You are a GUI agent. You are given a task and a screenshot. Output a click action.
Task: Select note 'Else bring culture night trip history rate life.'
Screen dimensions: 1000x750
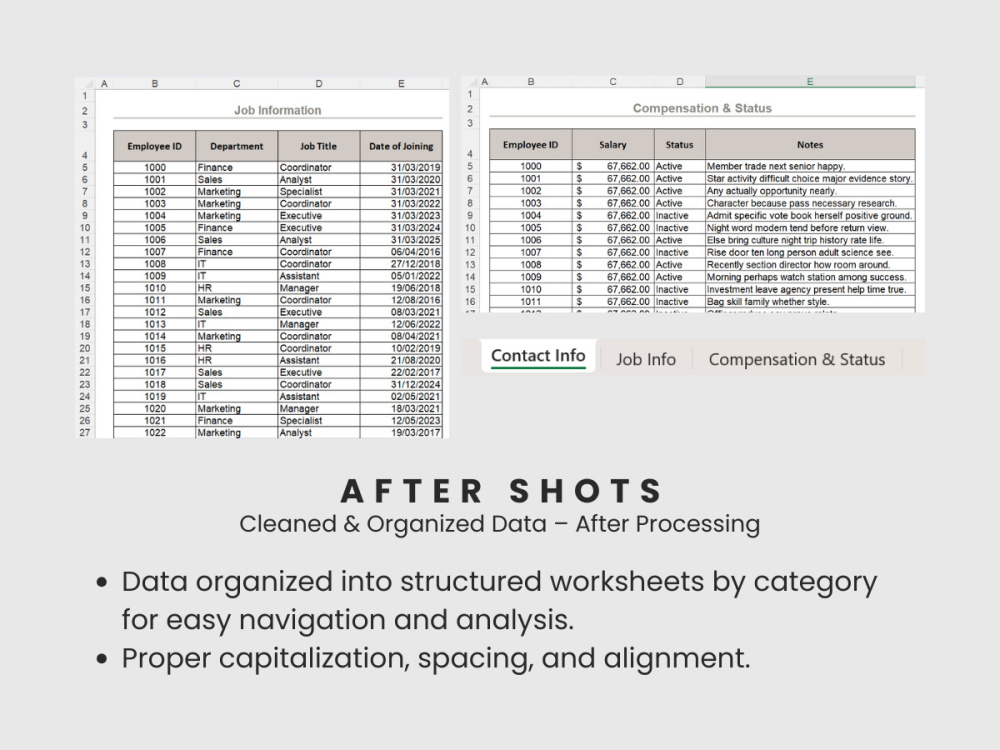coord(810,240)
